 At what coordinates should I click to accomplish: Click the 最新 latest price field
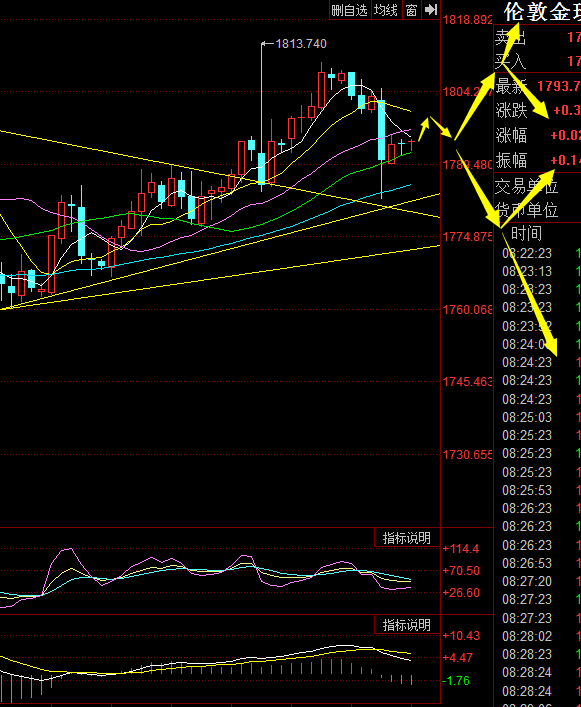pos(538,86)
